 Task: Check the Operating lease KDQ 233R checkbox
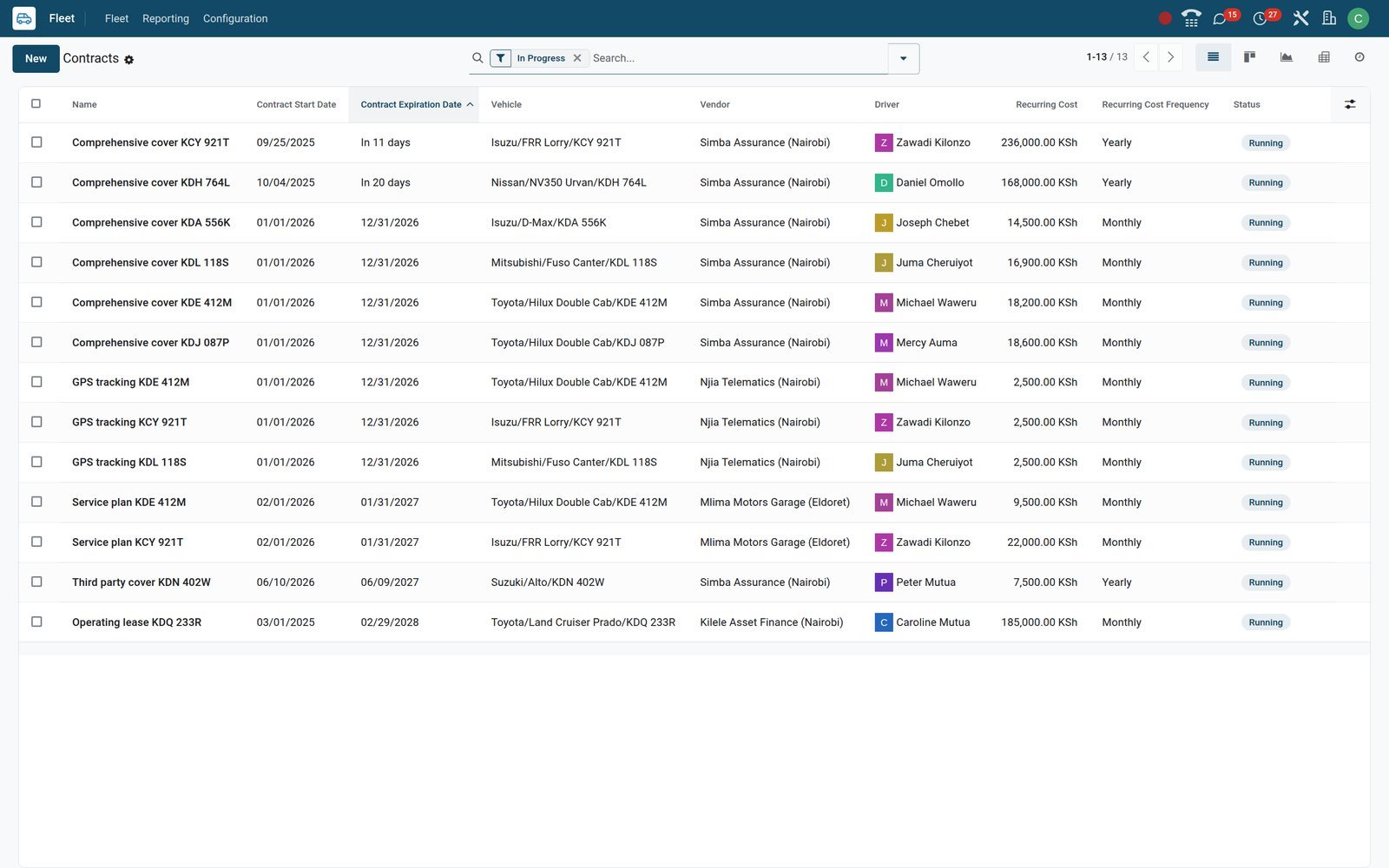coord(36,621)
